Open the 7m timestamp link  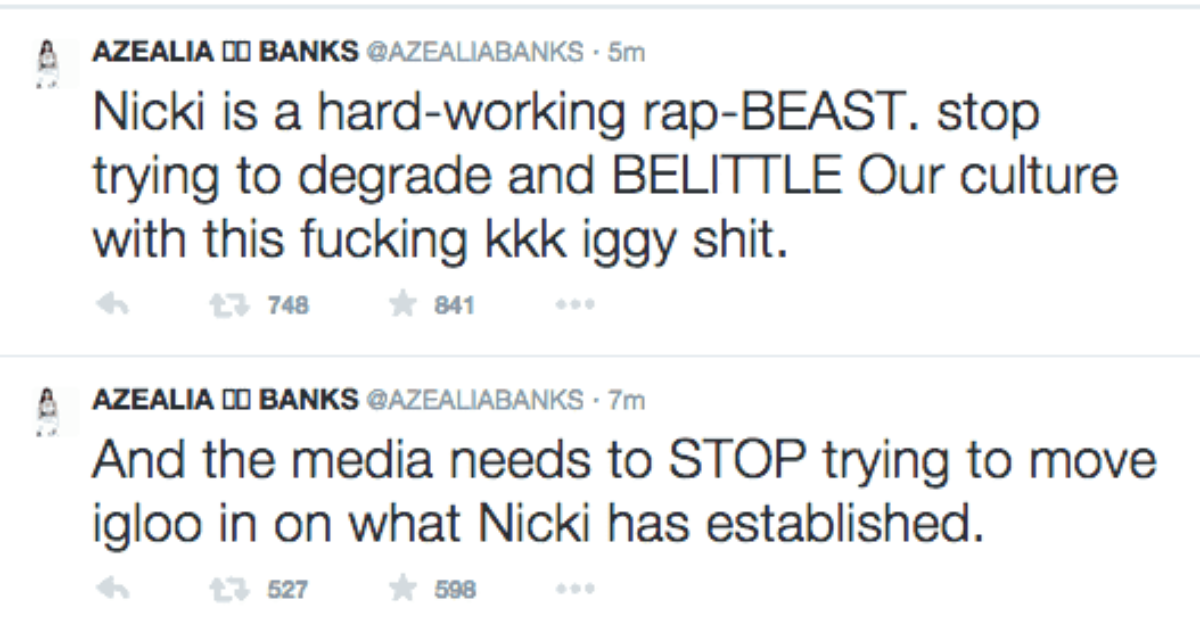[x=627, y=400]
